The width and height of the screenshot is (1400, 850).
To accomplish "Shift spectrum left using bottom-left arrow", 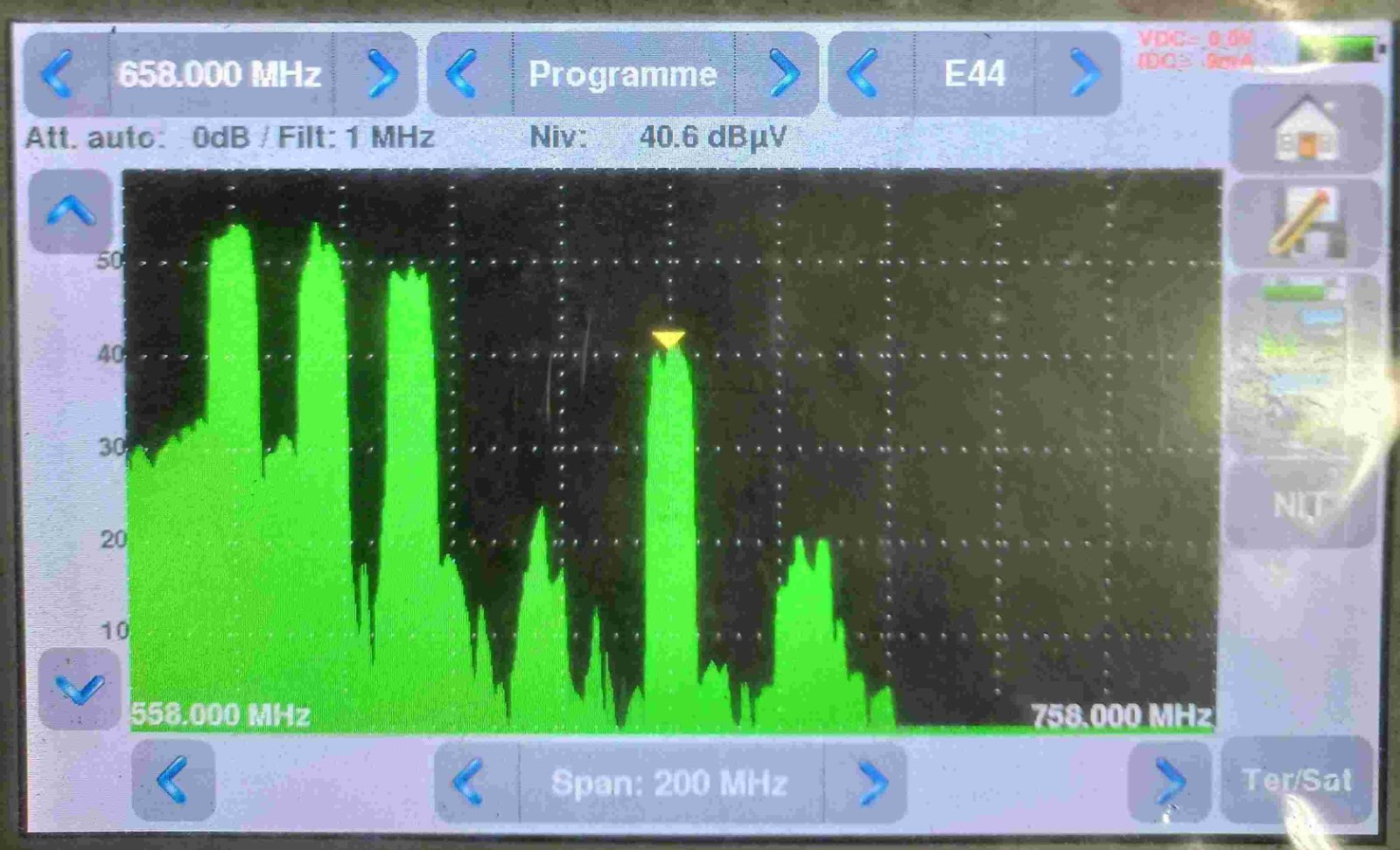I will pos(173,779).
